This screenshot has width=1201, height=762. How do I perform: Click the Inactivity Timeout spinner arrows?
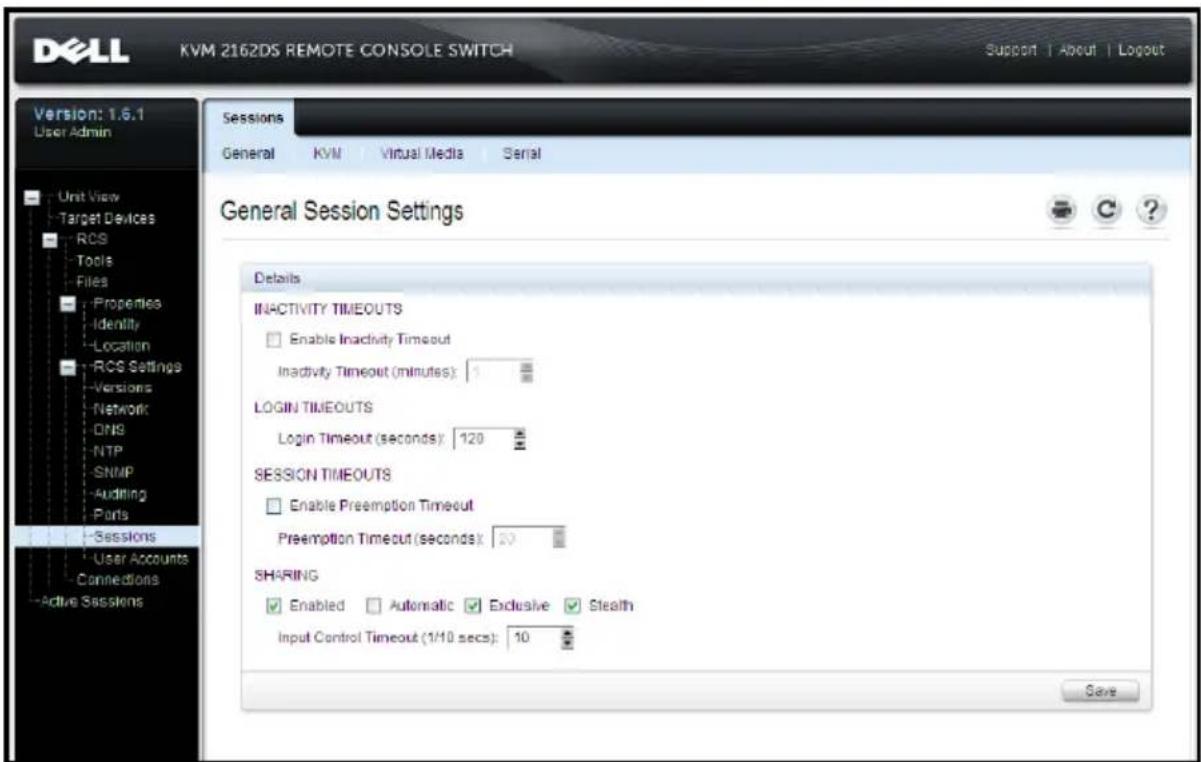click(527, 373)
